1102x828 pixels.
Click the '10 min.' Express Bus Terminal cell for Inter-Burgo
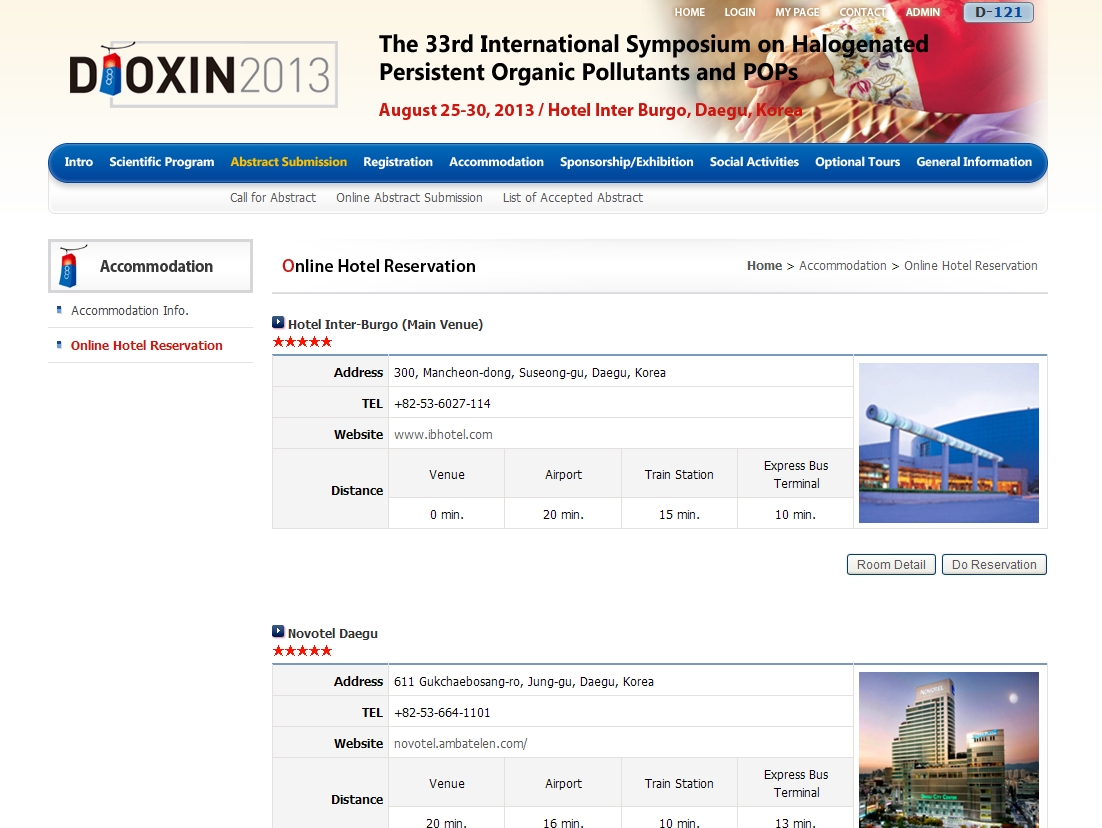point(796,515)
